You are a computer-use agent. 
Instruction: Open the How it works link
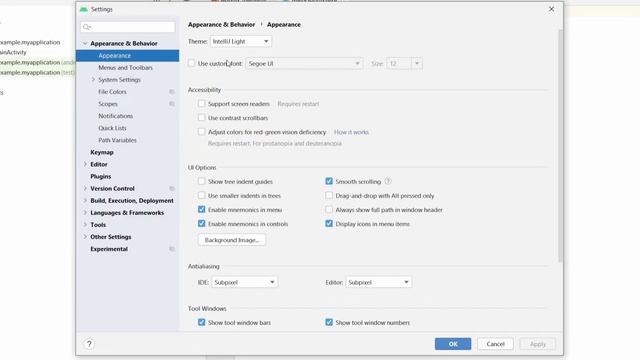pos(351,132)
